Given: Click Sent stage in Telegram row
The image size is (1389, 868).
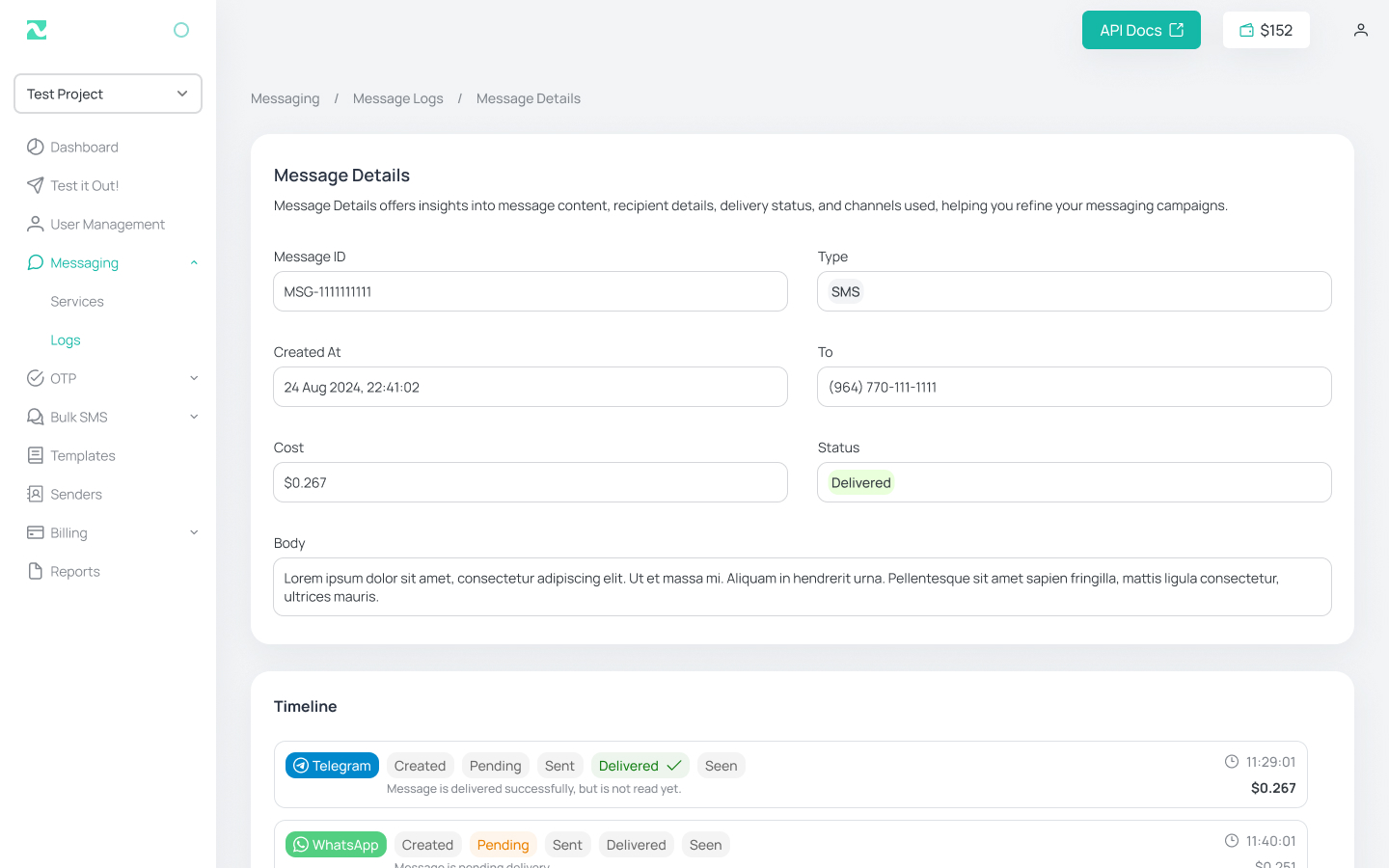Looking at the screenshot, I should 559,766.
